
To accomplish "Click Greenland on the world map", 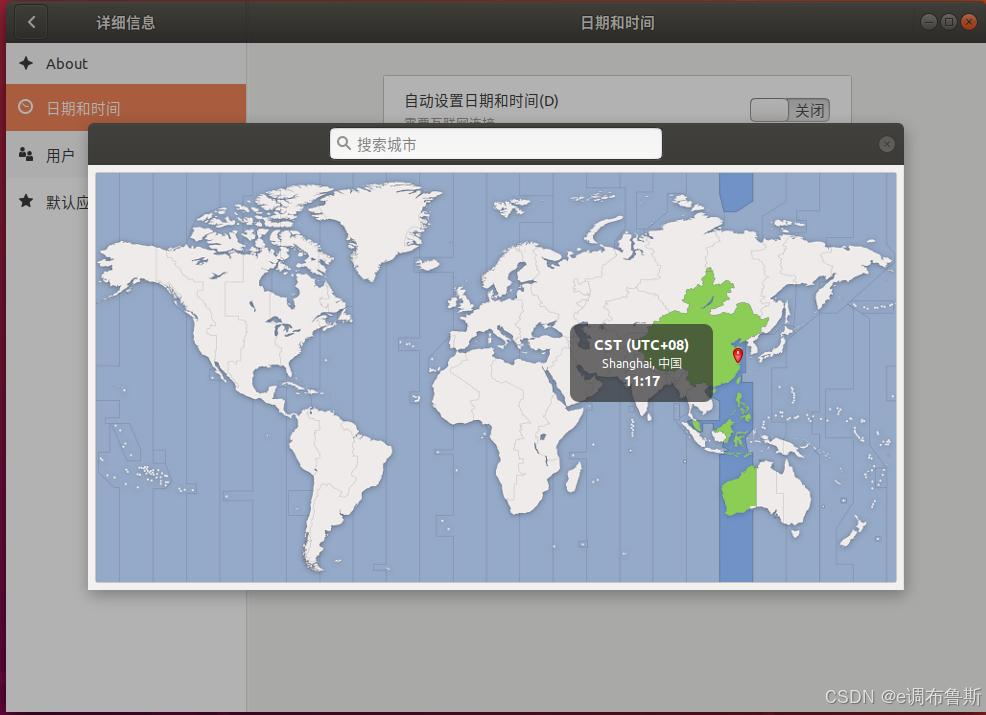I will 376,226.
